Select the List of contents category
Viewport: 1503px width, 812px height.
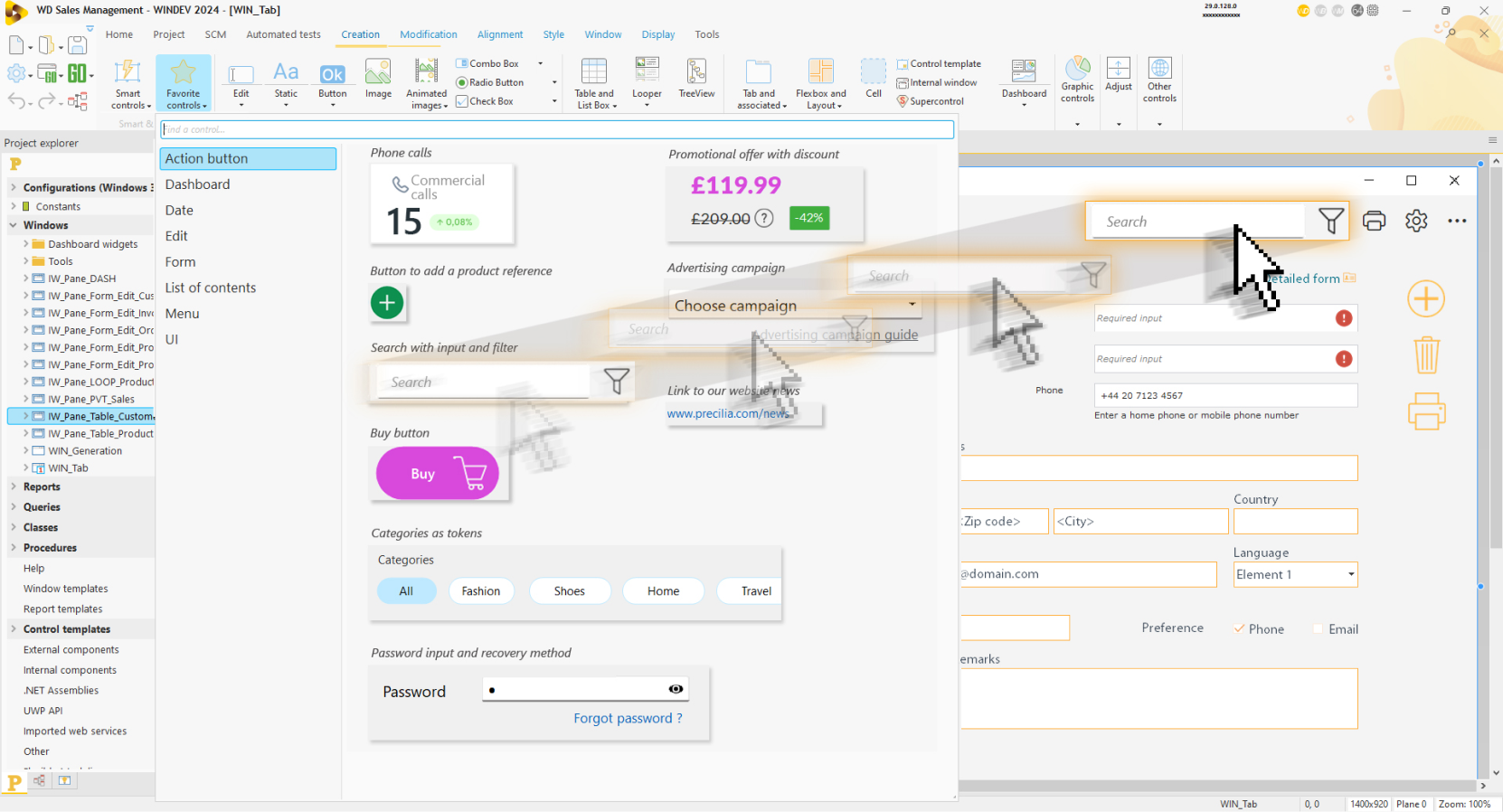click(248, 288)
